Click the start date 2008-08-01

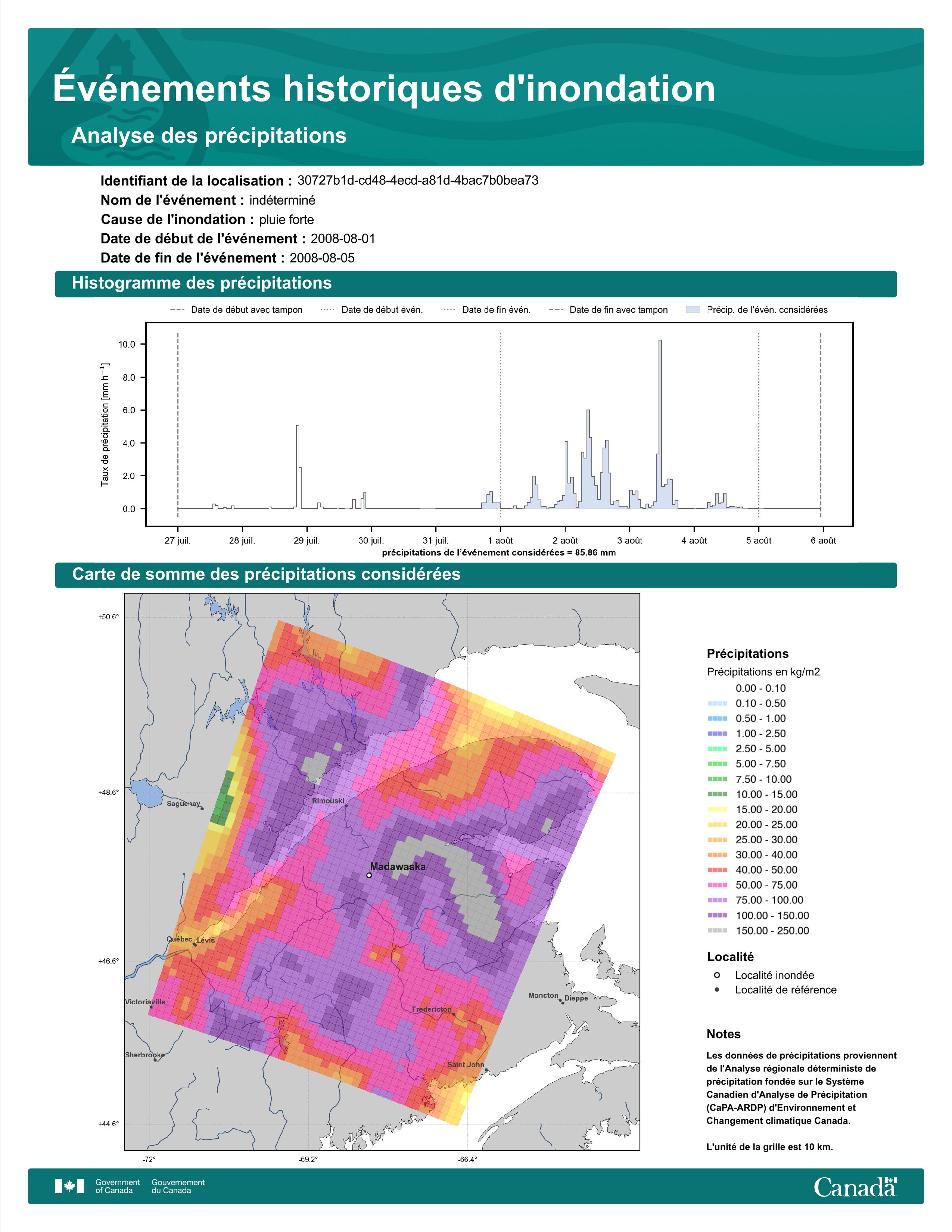pos(343,239)
